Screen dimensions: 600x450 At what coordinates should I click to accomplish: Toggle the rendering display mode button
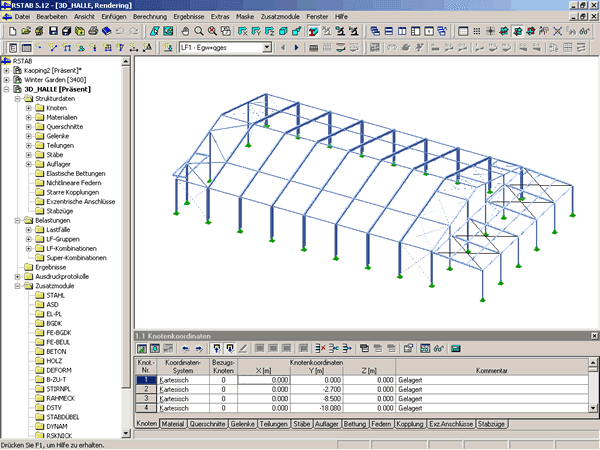[x=313, y=31]
